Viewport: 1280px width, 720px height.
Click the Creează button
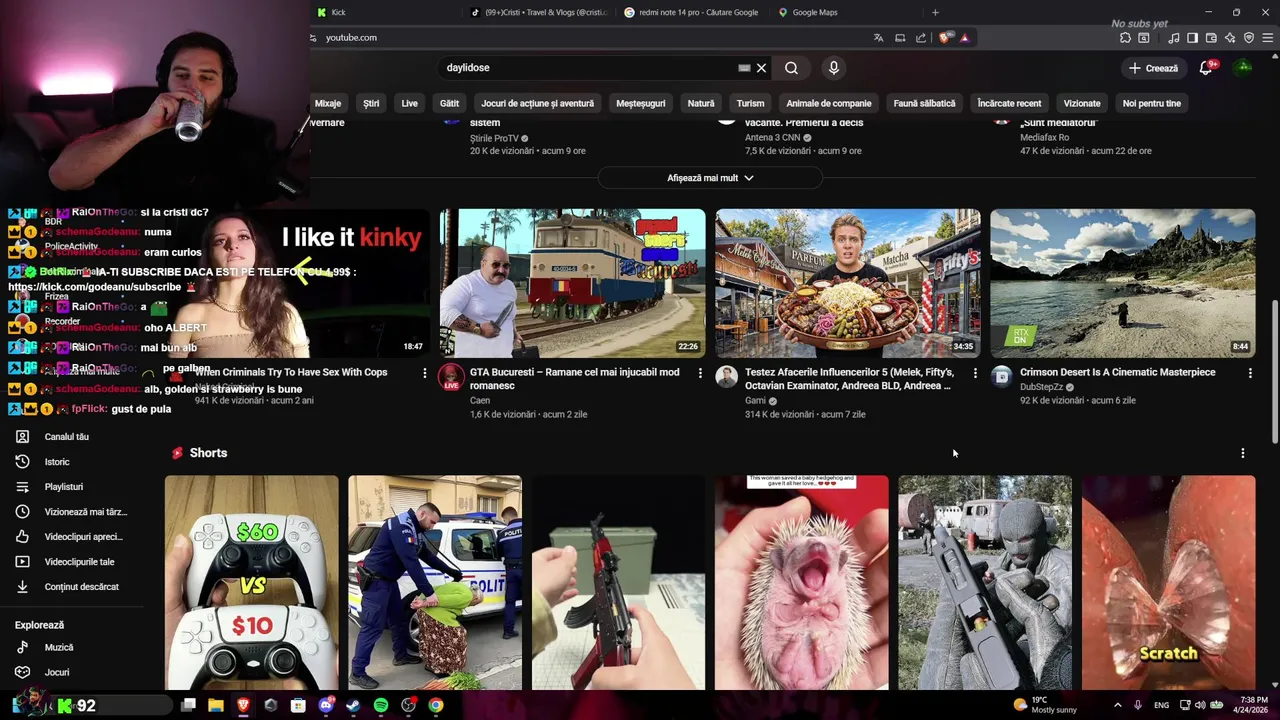coord(1153,68)
